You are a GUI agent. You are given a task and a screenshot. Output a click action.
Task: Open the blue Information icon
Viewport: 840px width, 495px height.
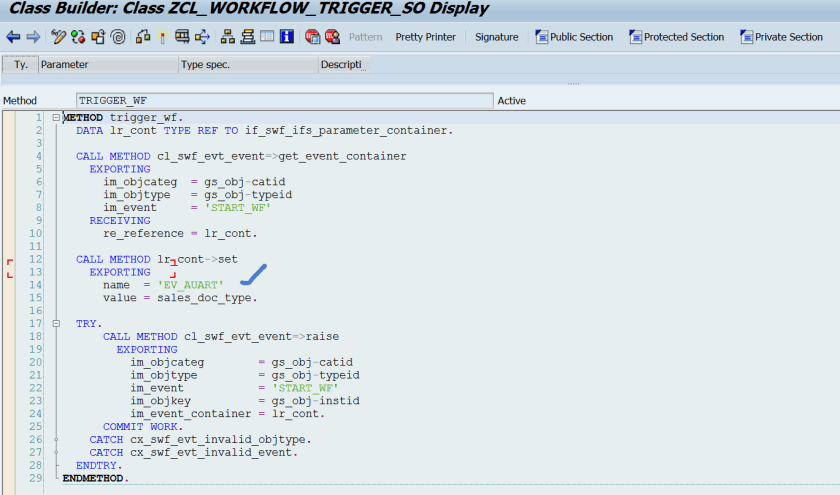click(286, 37)
